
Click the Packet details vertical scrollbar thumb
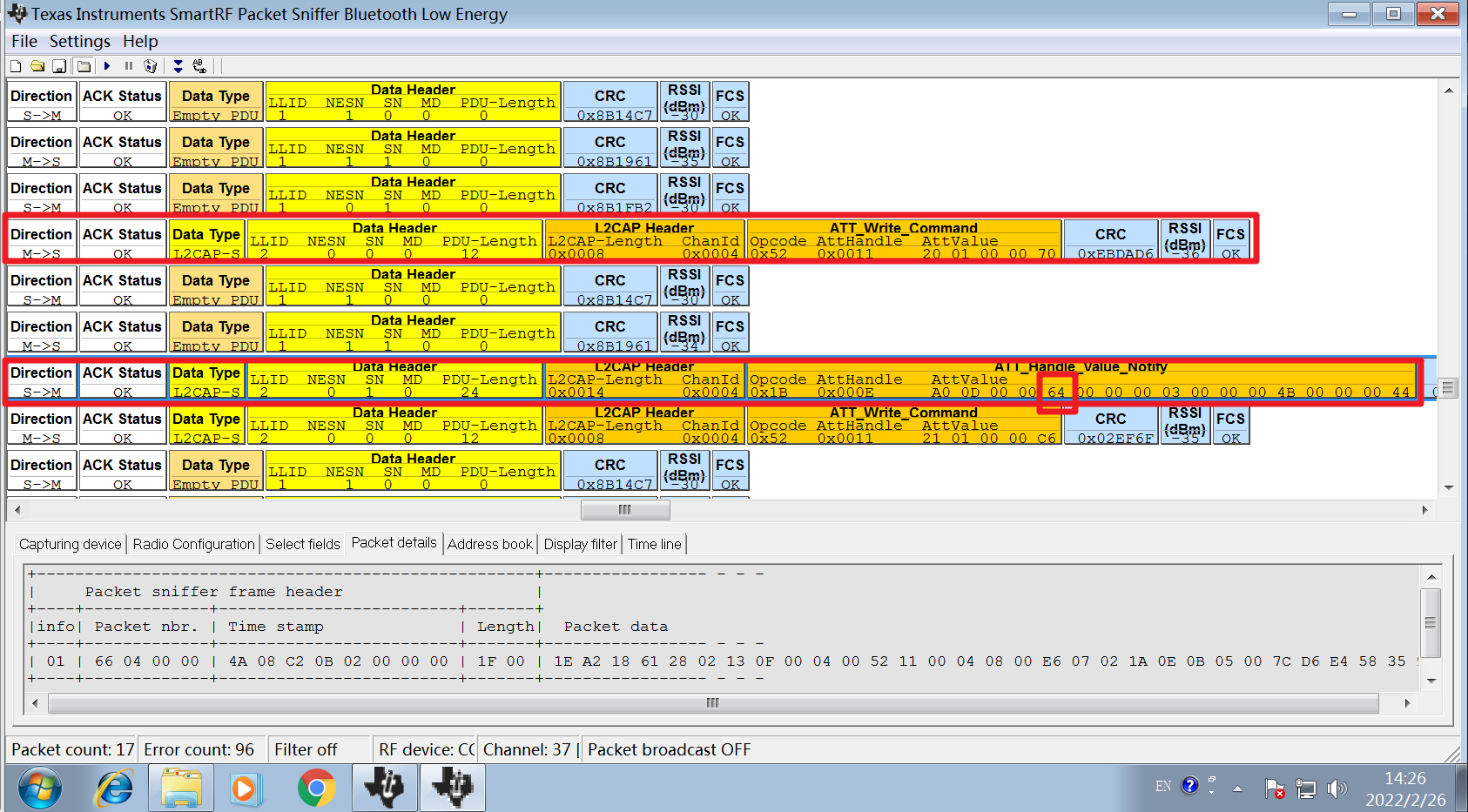1431,622
